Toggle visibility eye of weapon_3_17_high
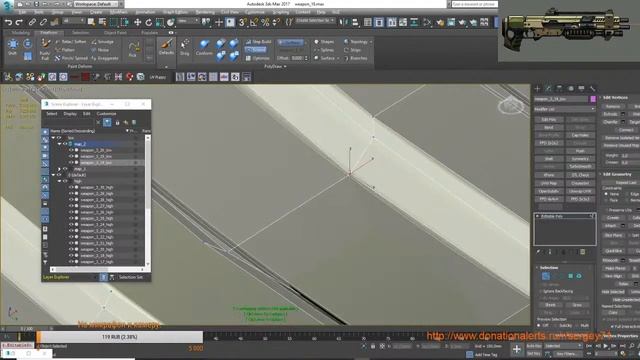This screenshot has width=640, height=360. (x=71, y=262)
